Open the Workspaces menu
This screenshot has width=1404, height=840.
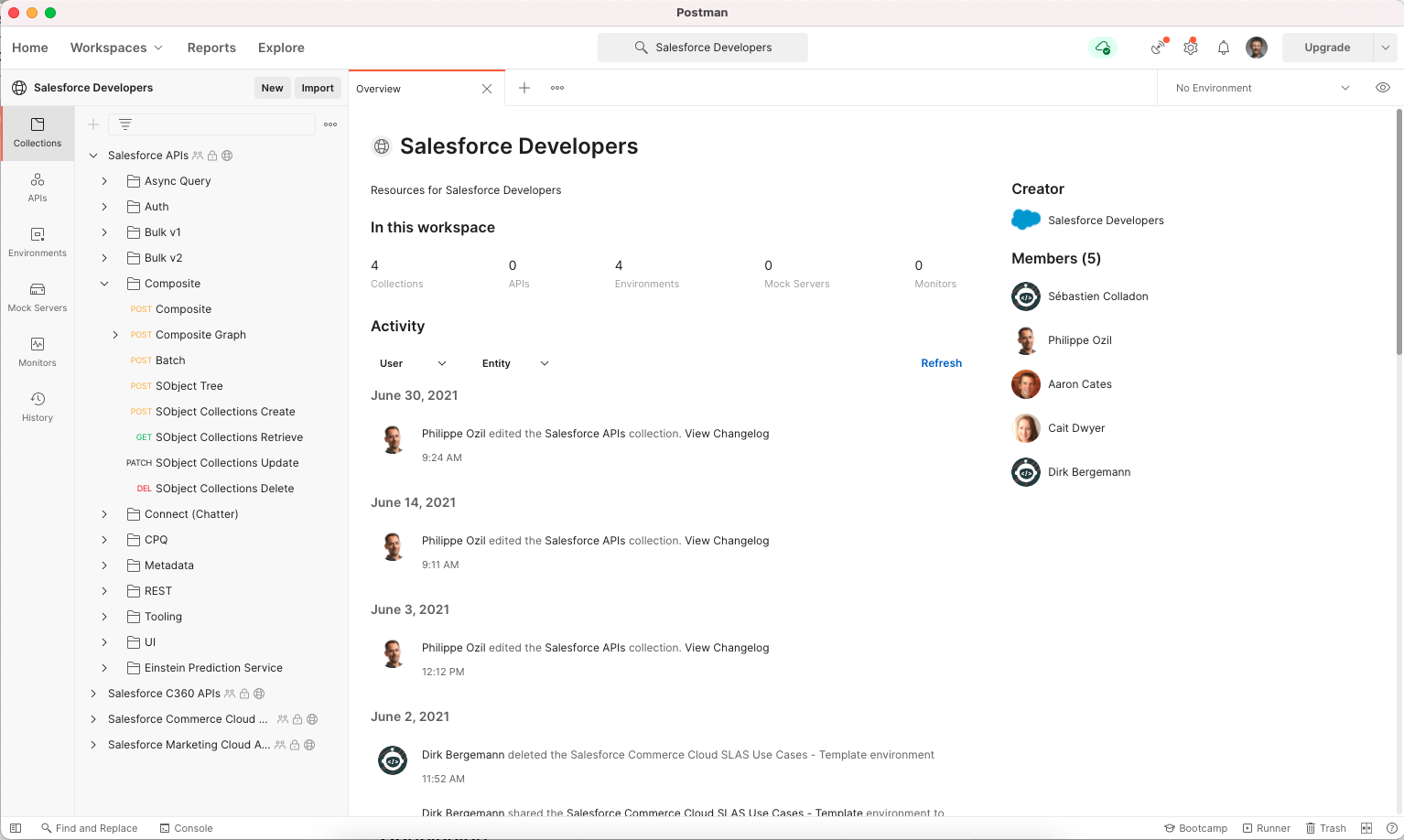[116, 48]
